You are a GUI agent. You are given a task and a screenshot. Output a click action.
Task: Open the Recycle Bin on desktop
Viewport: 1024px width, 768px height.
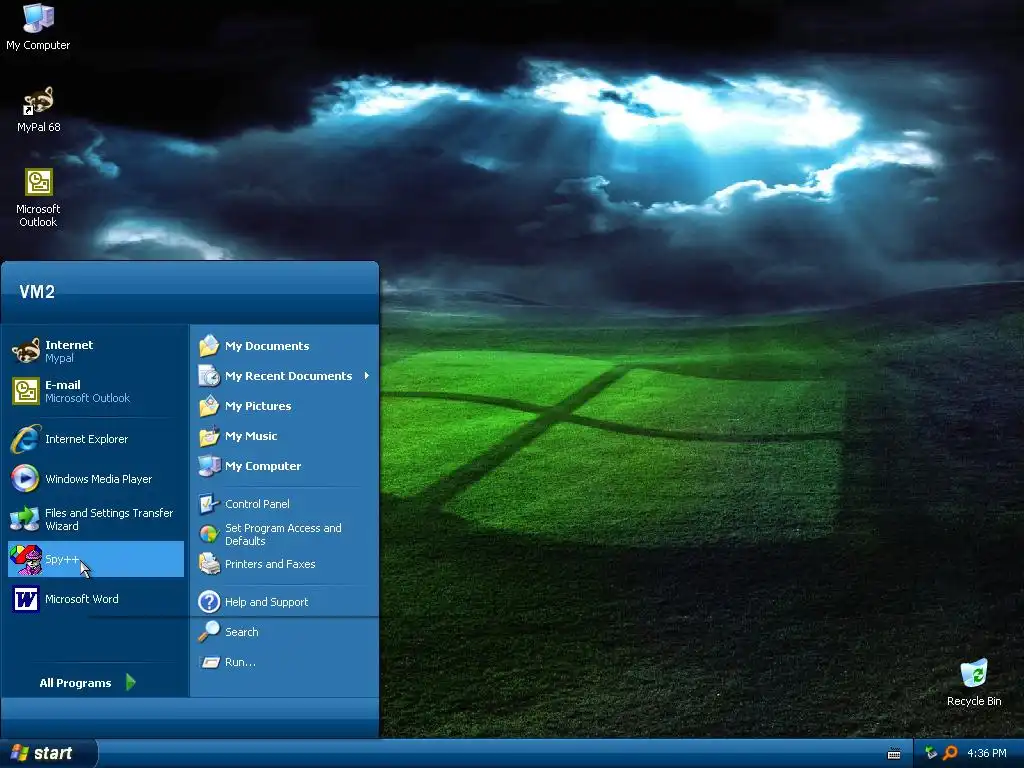click(x=974, y=683)
